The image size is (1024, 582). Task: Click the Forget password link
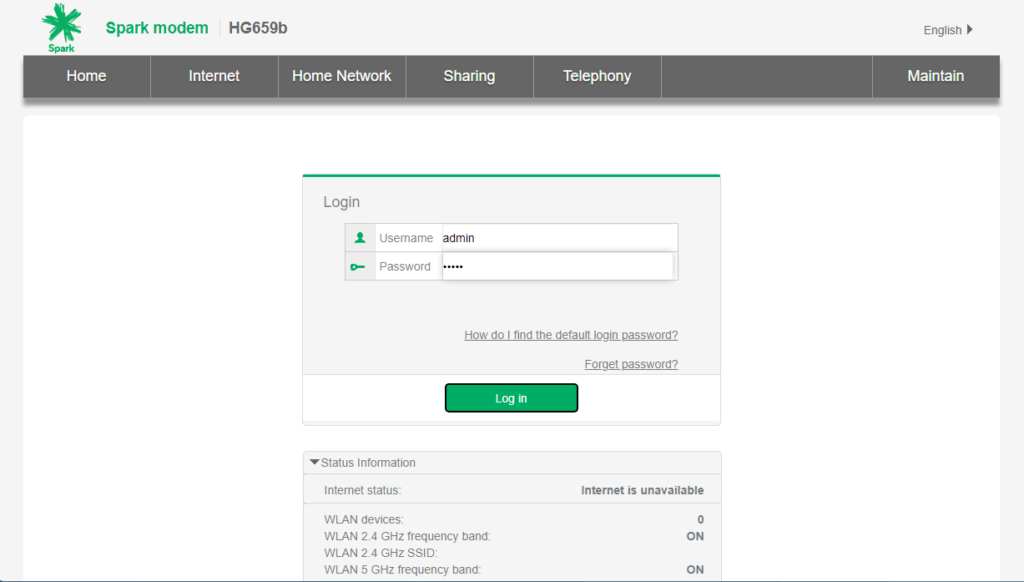[631, 364]
